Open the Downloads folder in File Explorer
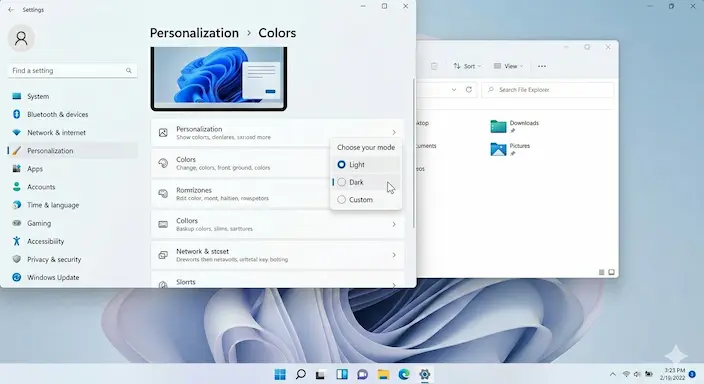Image resolution: width=704 pixels, height=384 pixels. [515, 126]
